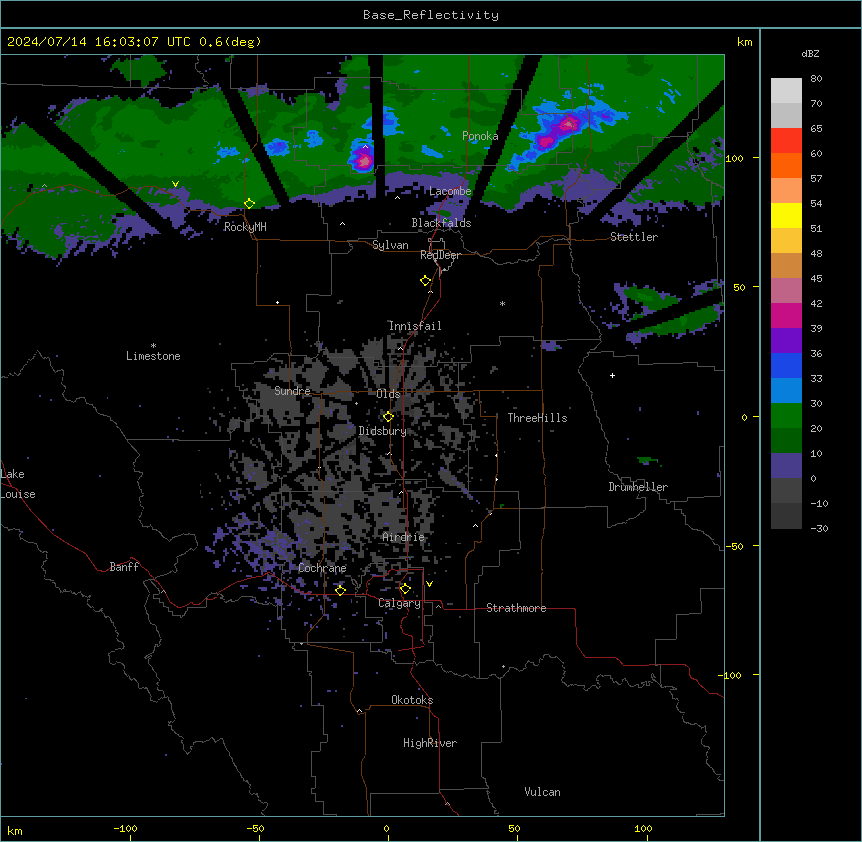Click the dBZ legend heading

tap(810, 53)
